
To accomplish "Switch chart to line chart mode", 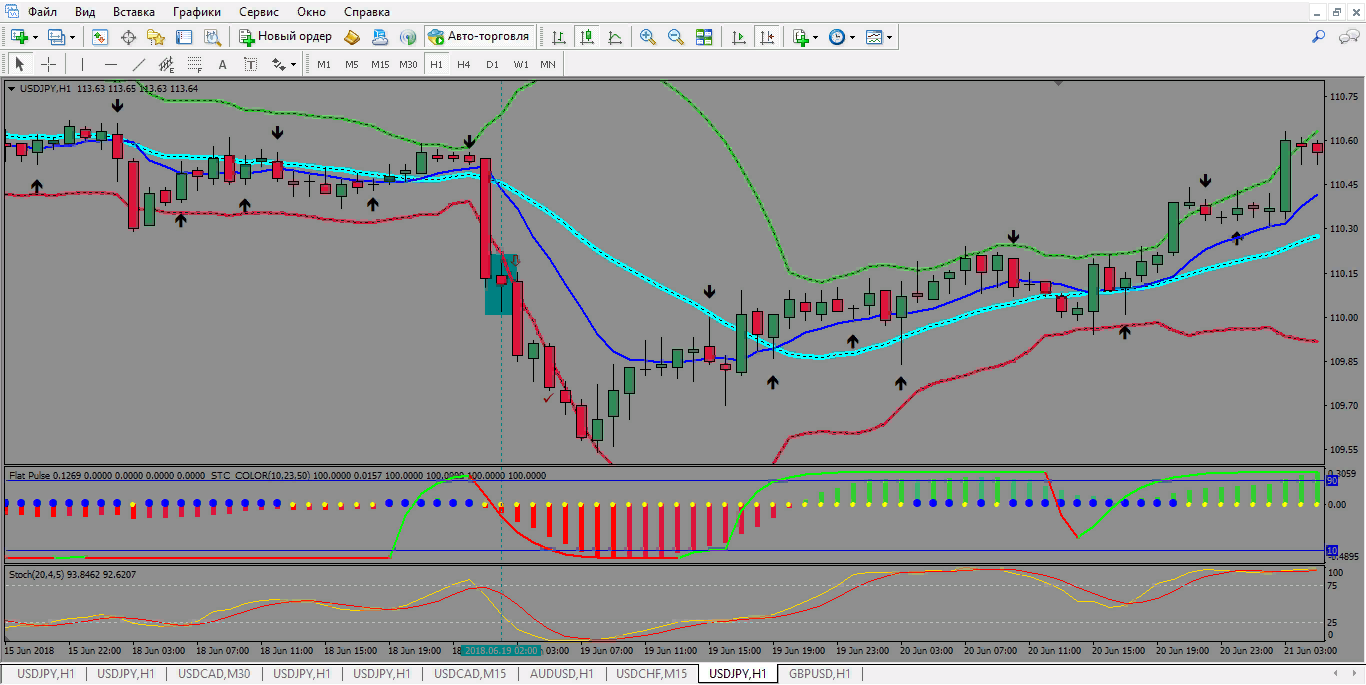I will [x=615, y=37].
